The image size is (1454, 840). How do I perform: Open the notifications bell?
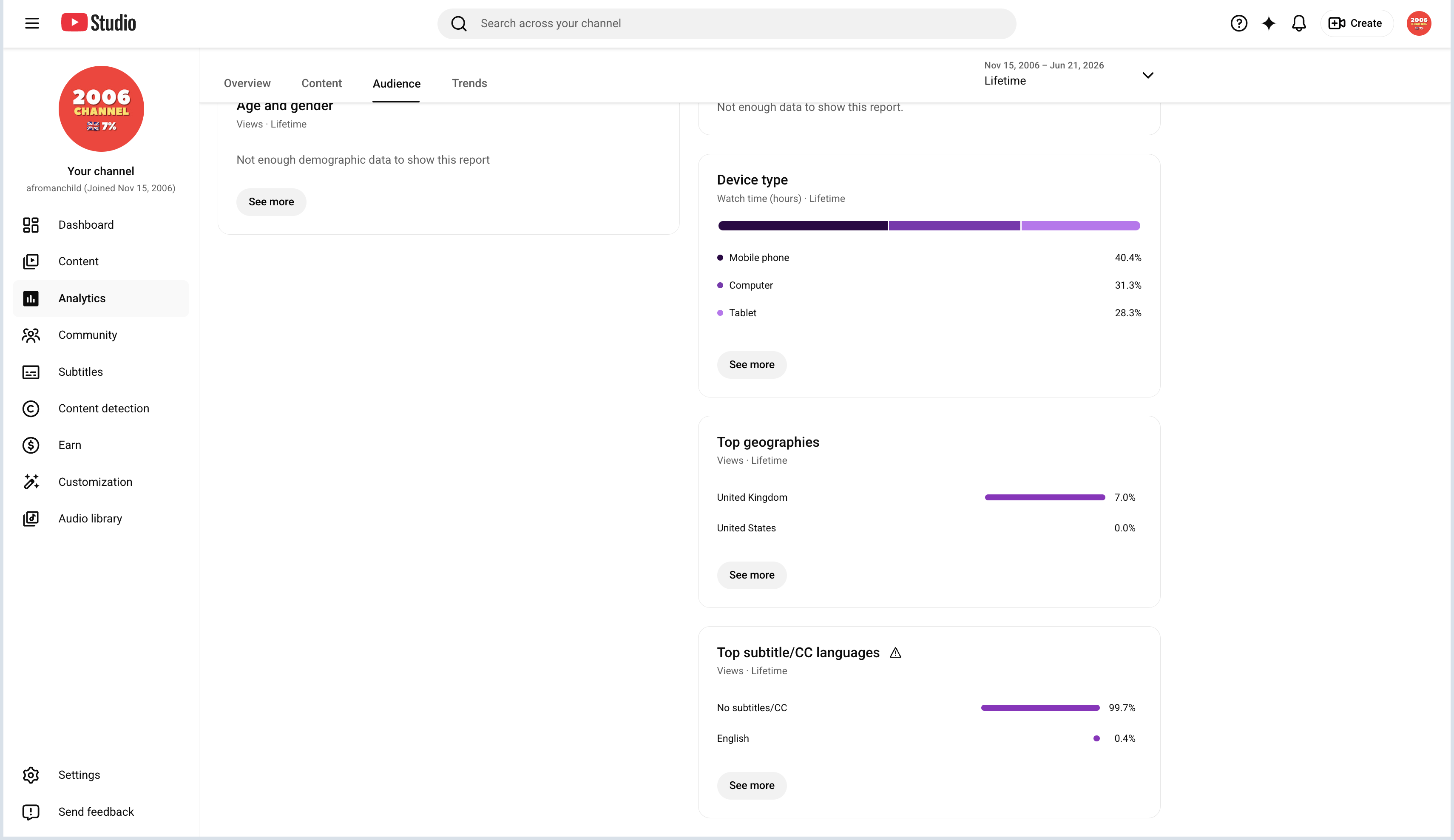(x=1299, y=23)
